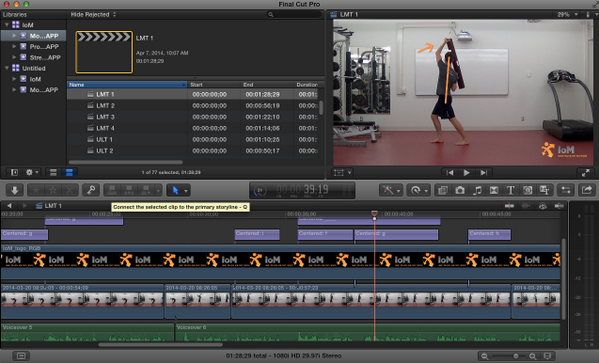The width and height of the screenshot is (599, 363).
Task: Sort by the End column header
Action: [267, 84]
